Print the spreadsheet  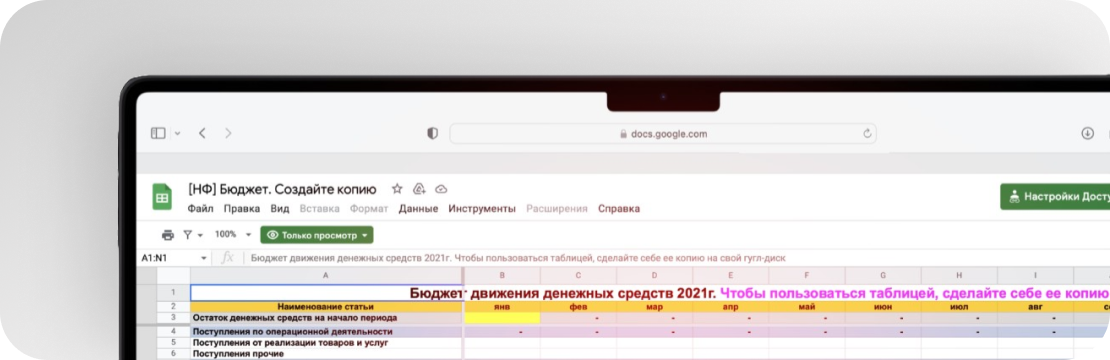tap(168, 235)
